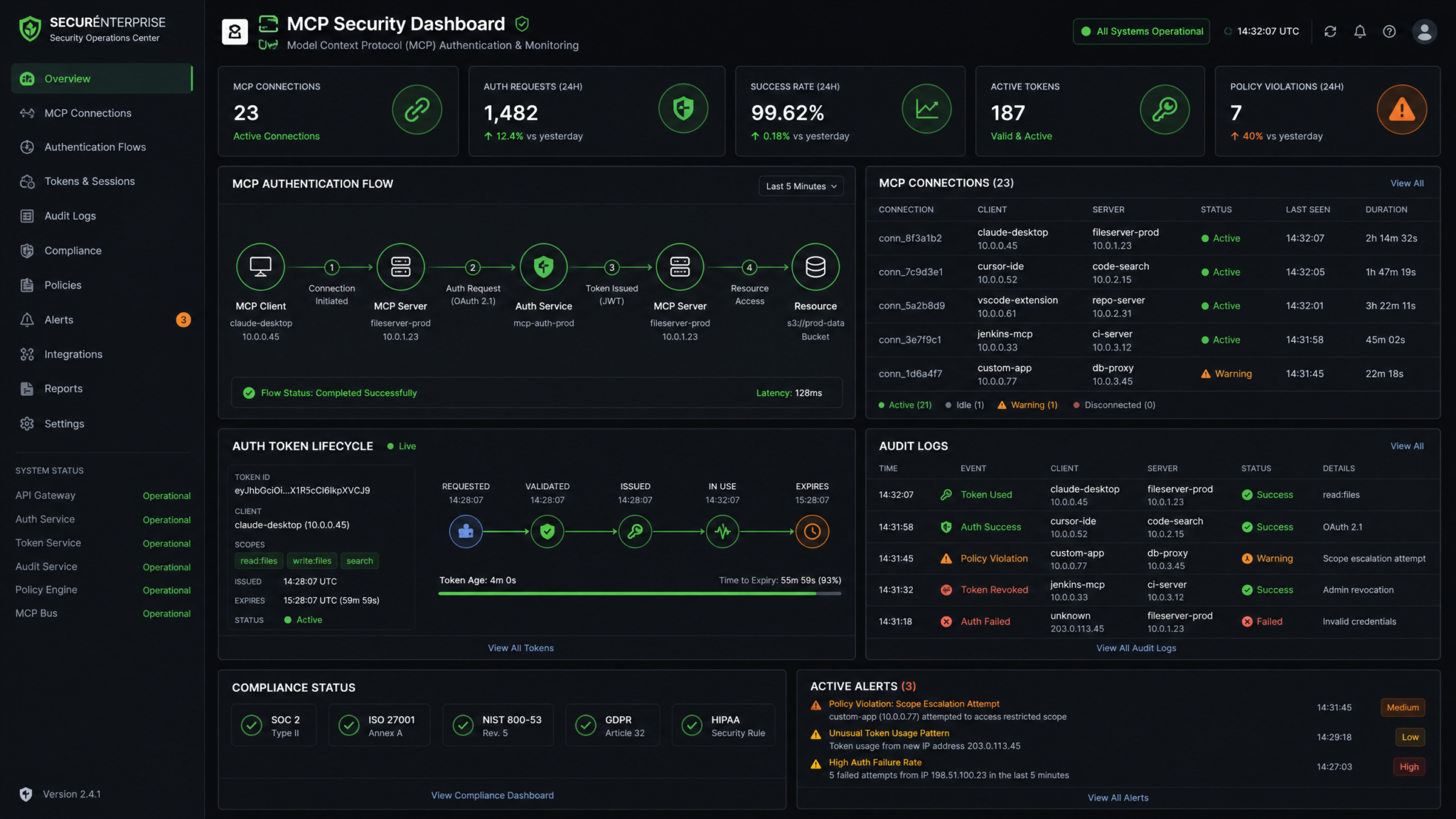Click the Warning (1) status filter
Viewport: 1456px width, 819px height.
(x=1027, y=405)
